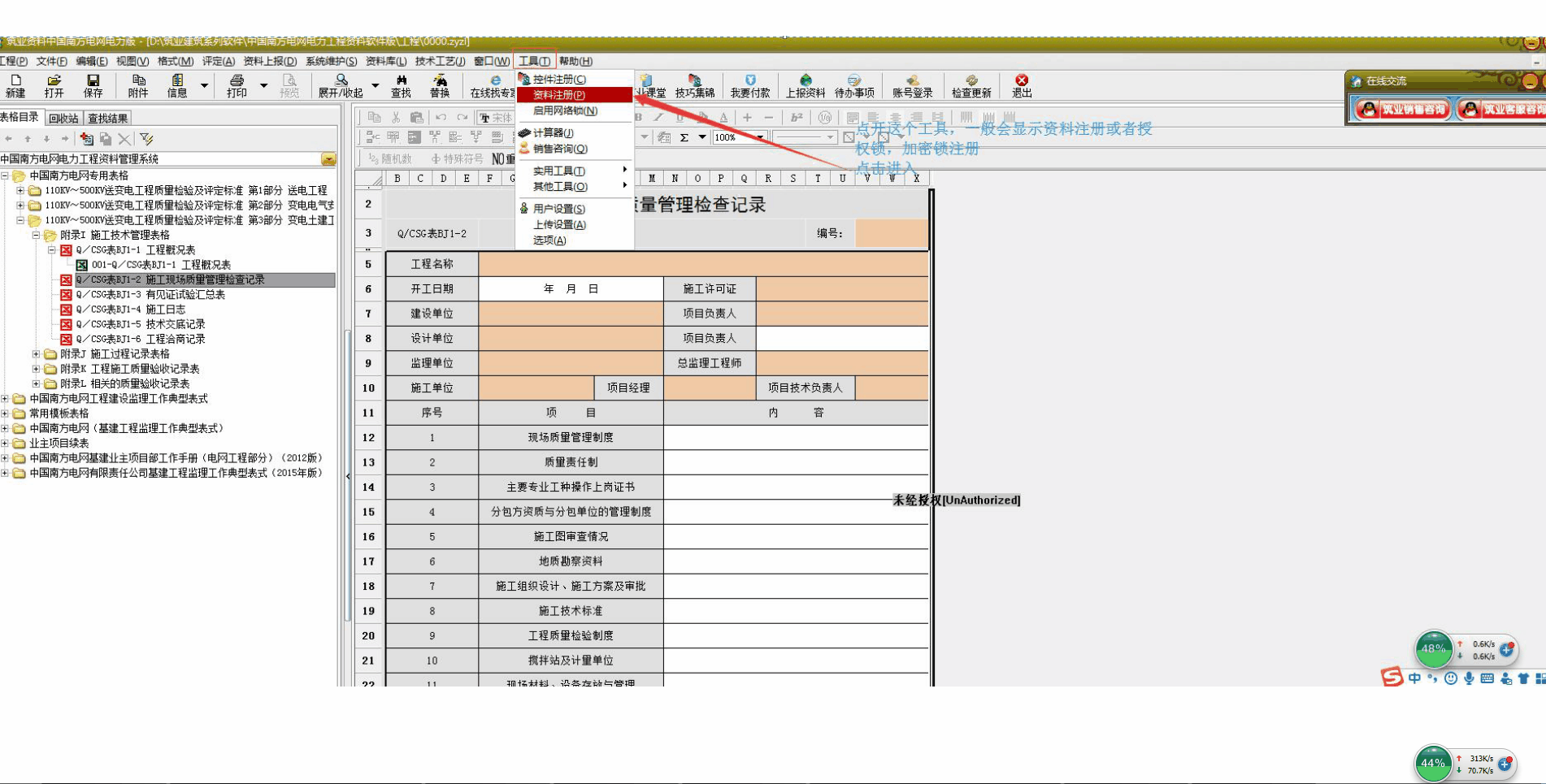
Task: Select 资料注册(P) in the Tools menu
Action: 559,95
